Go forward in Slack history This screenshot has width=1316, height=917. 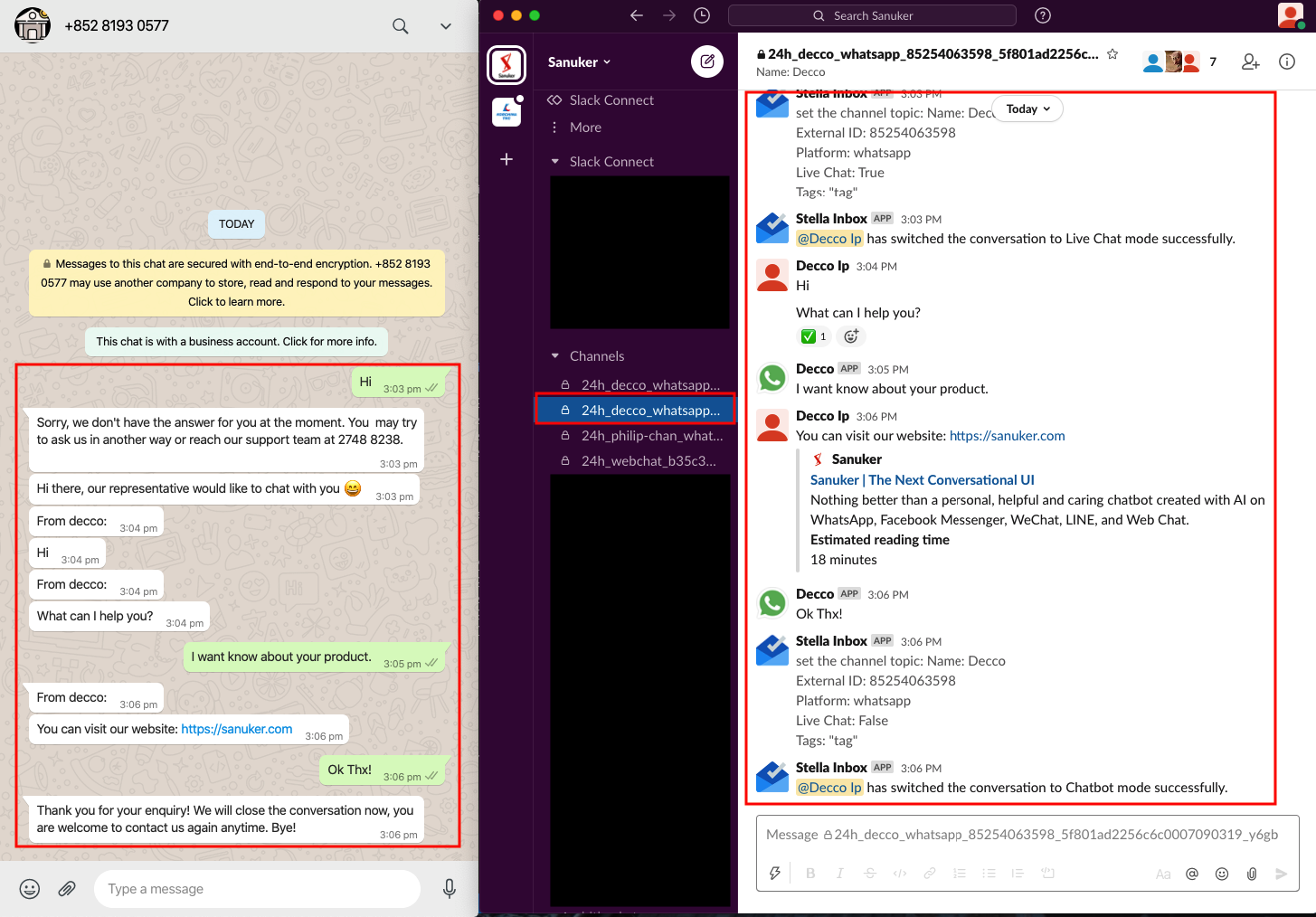(x=668, y=15)
